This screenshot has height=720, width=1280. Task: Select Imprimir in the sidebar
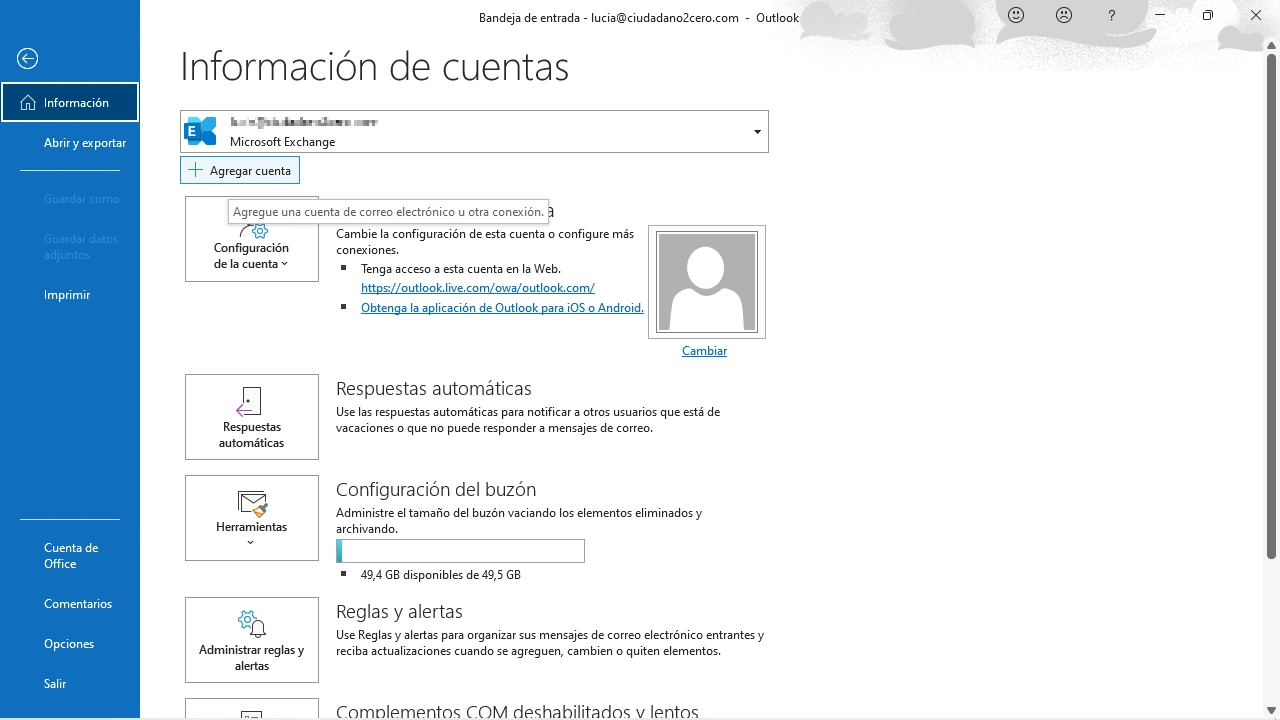click(x=67, y=295)
